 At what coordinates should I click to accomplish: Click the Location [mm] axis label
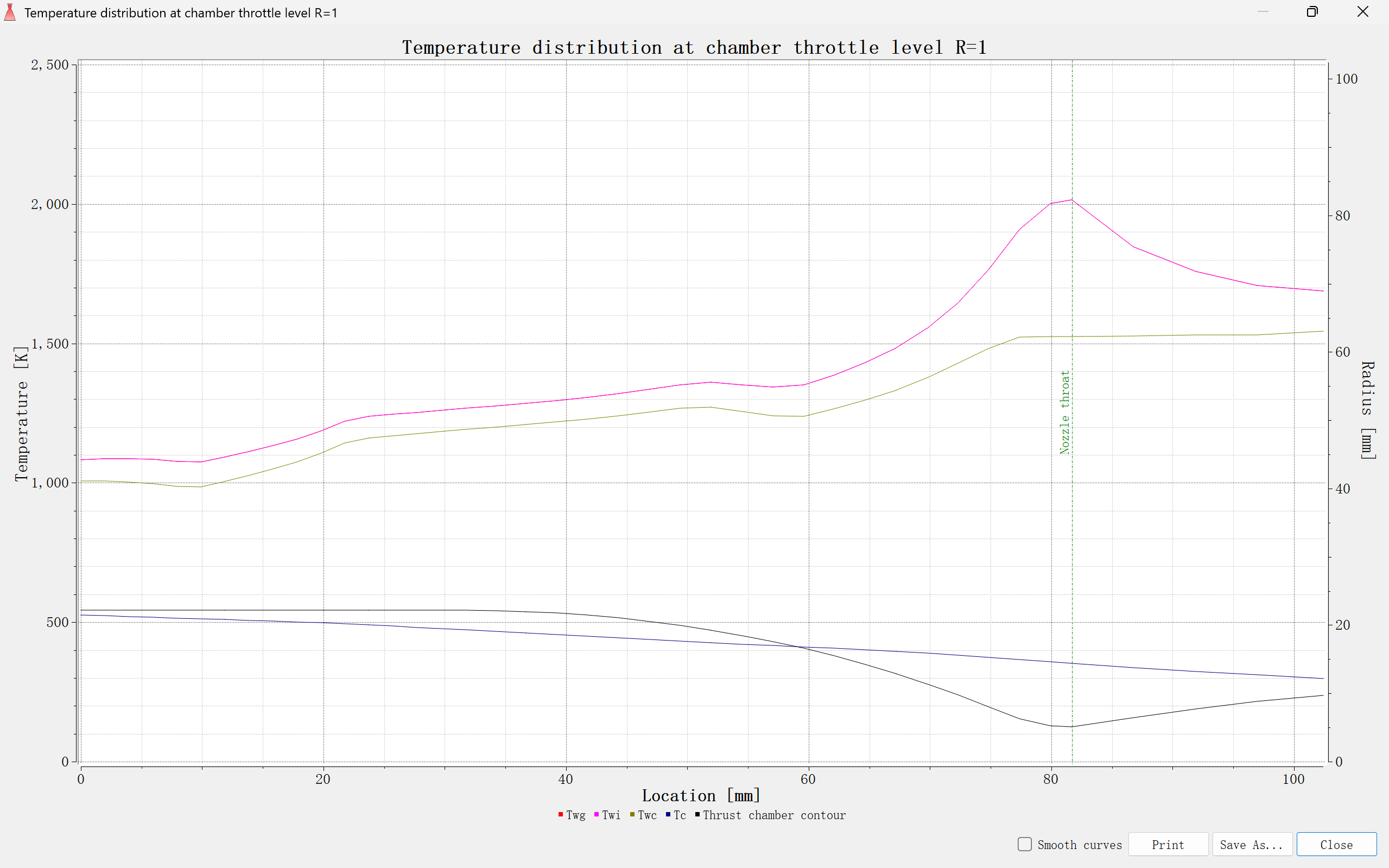click(x=700, y=795)
